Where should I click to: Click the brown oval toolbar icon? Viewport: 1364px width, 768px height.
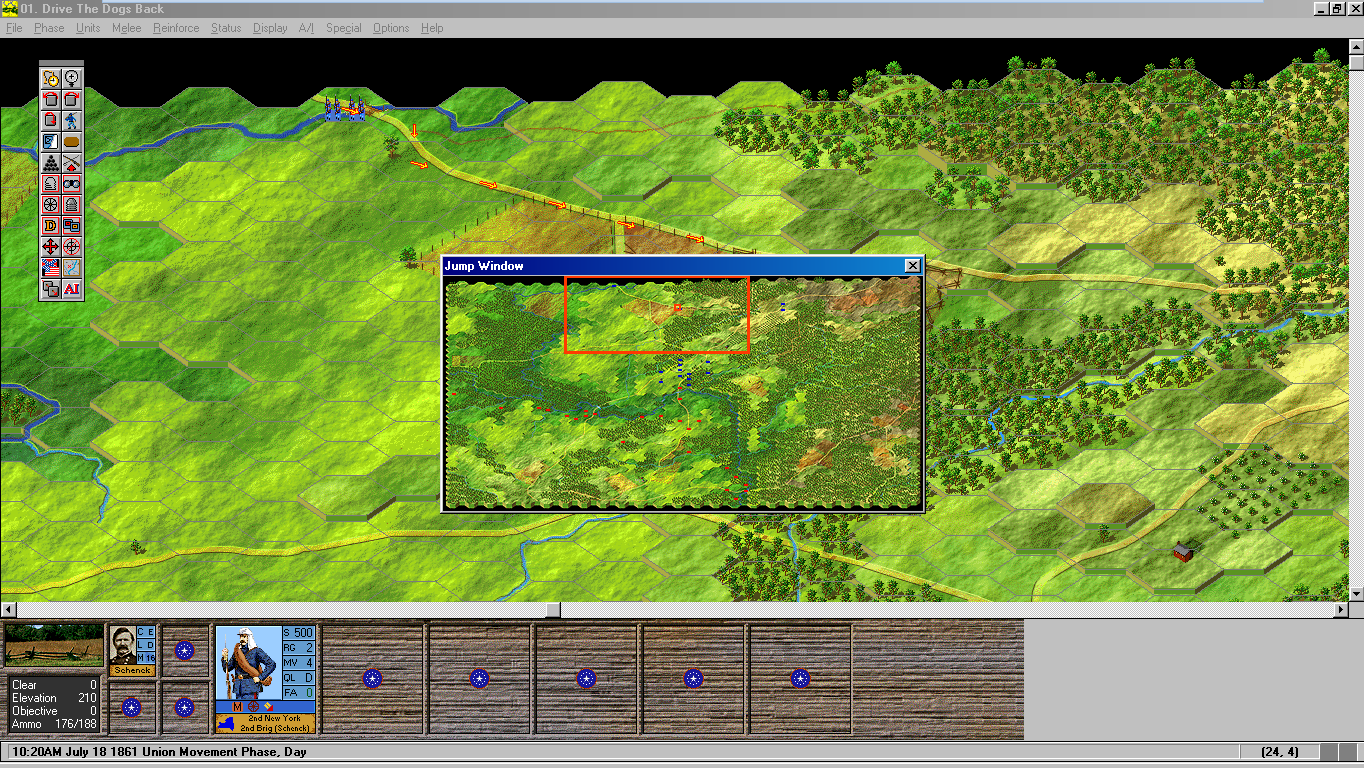(x=72, y=141)
